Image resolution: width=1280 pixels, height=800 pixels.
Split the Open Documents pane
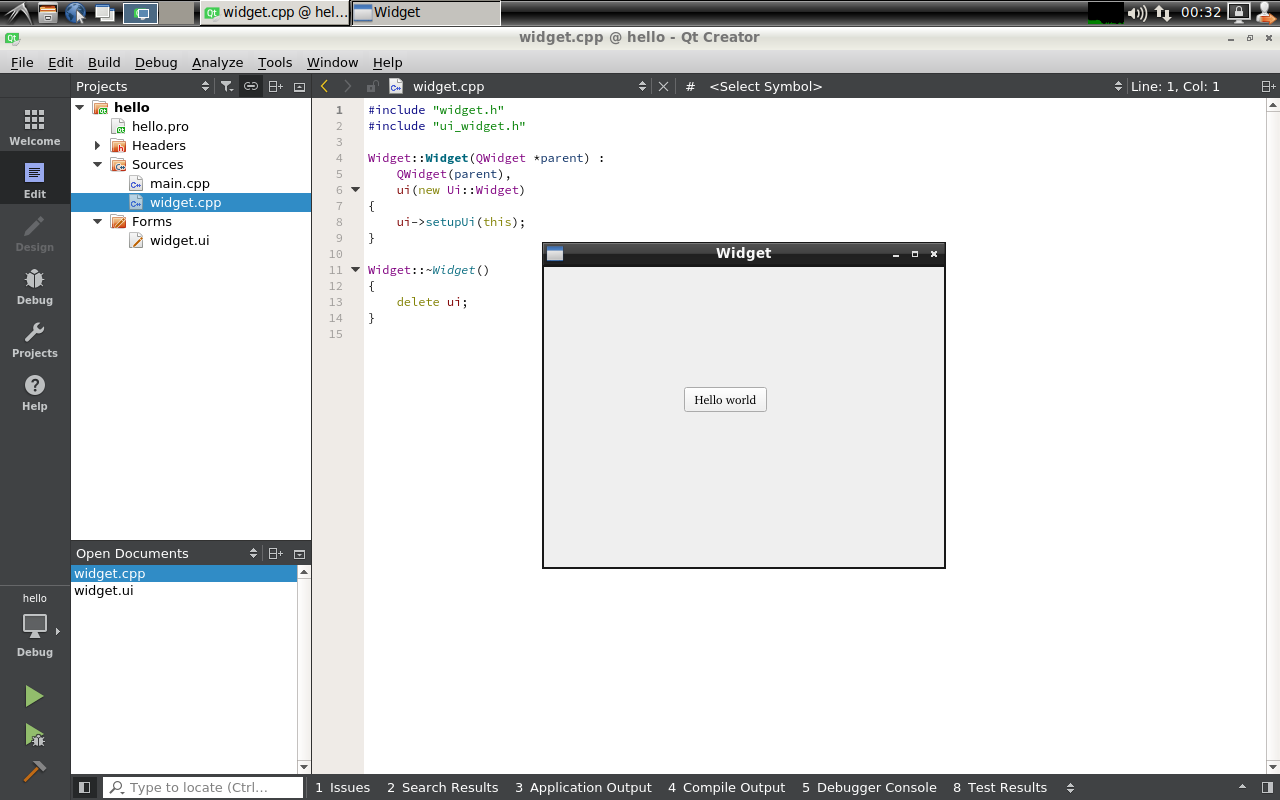tap(276, 553)
